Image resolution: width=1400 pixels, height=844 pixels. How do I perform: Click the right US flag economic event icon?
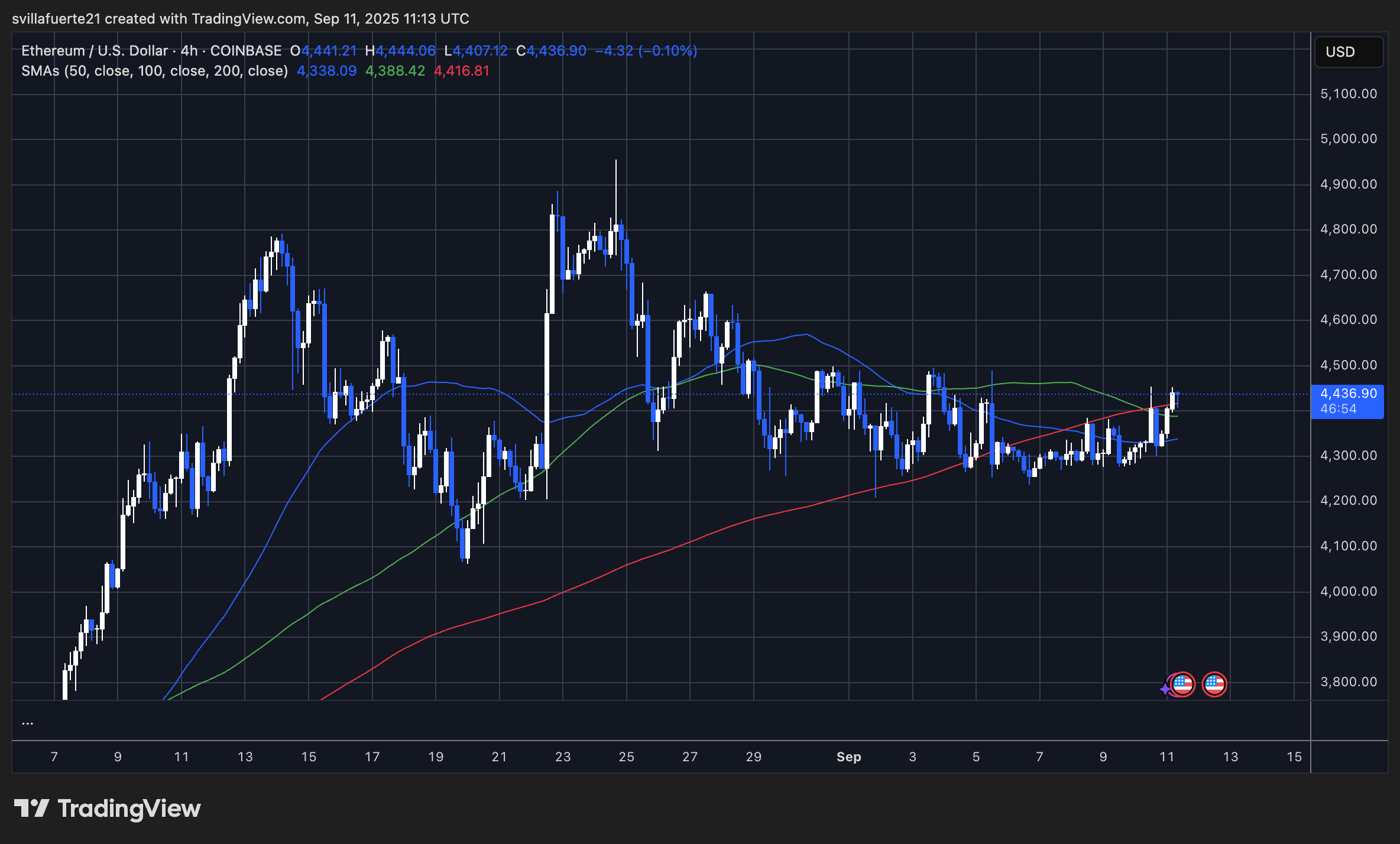click(1214, 684)
